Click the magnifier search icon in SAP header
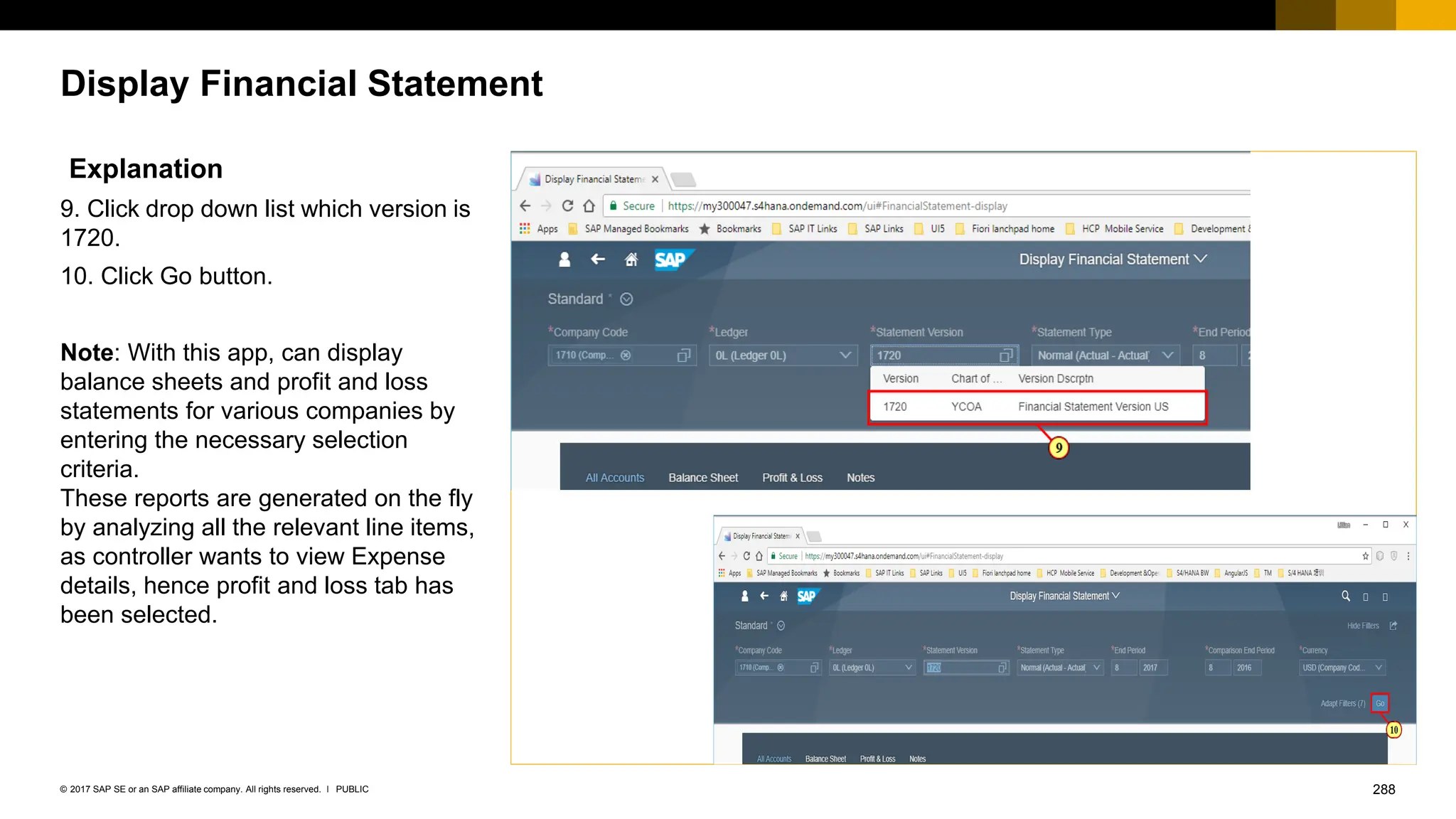Screen dimensions: 1456x819 click(x=1345, y=596)
